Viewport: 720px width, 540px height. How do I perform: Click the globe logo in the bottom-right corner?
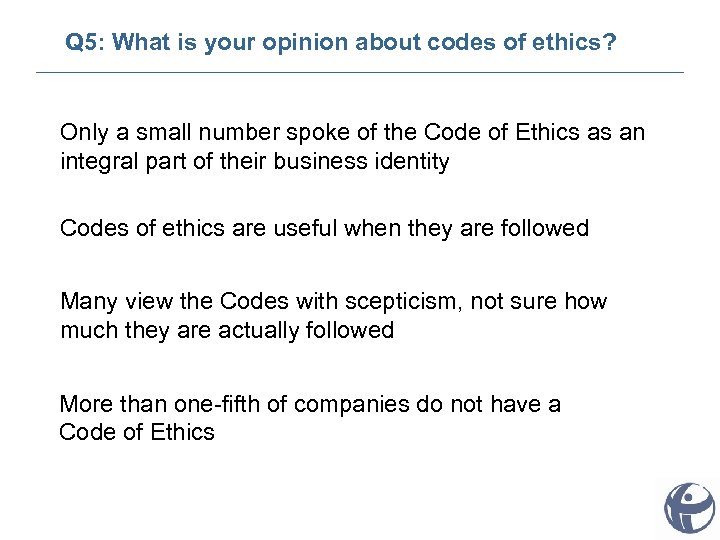(690, 506)
